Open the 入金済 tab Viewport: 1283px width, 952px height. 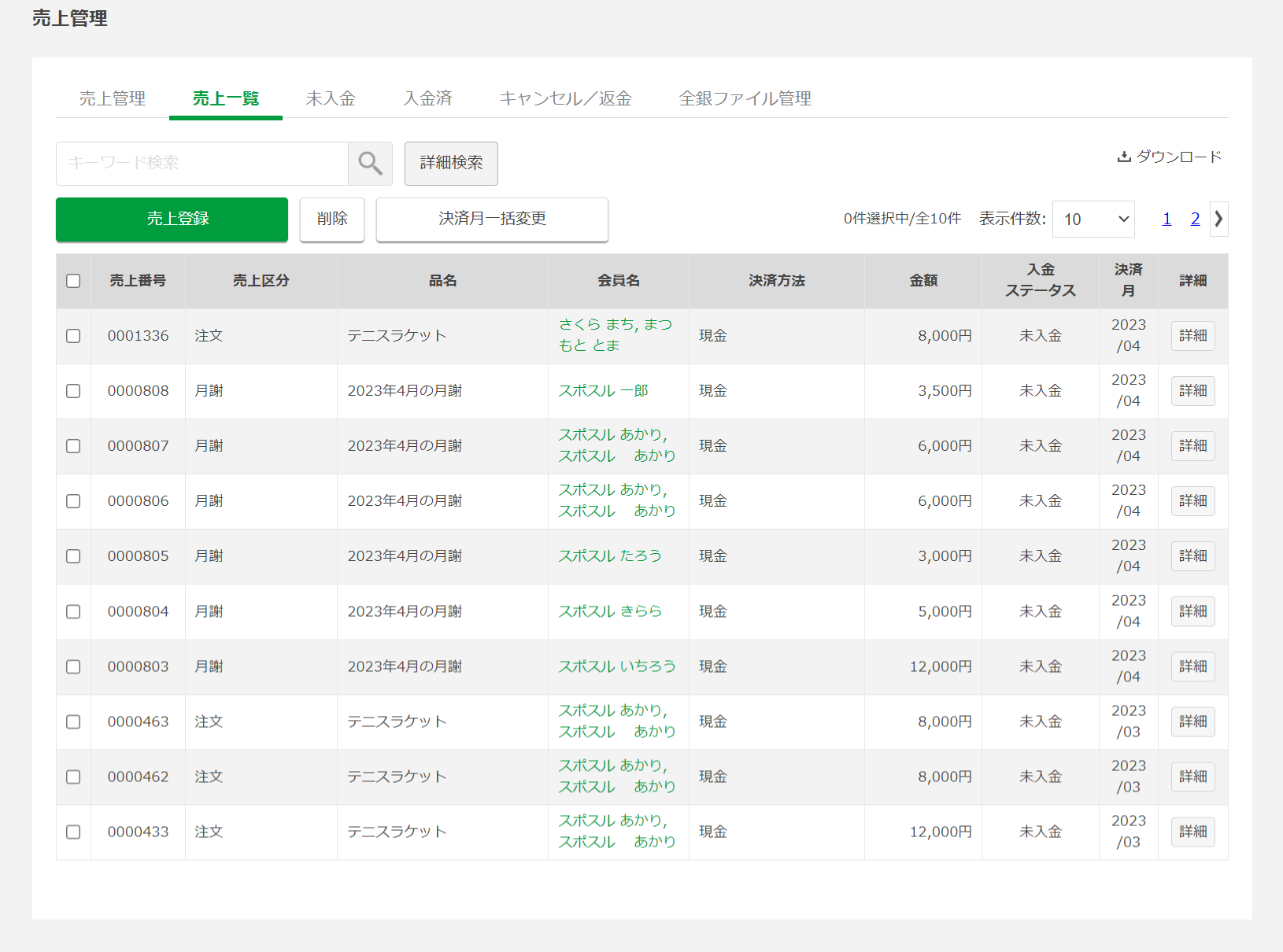pos(428,98)
